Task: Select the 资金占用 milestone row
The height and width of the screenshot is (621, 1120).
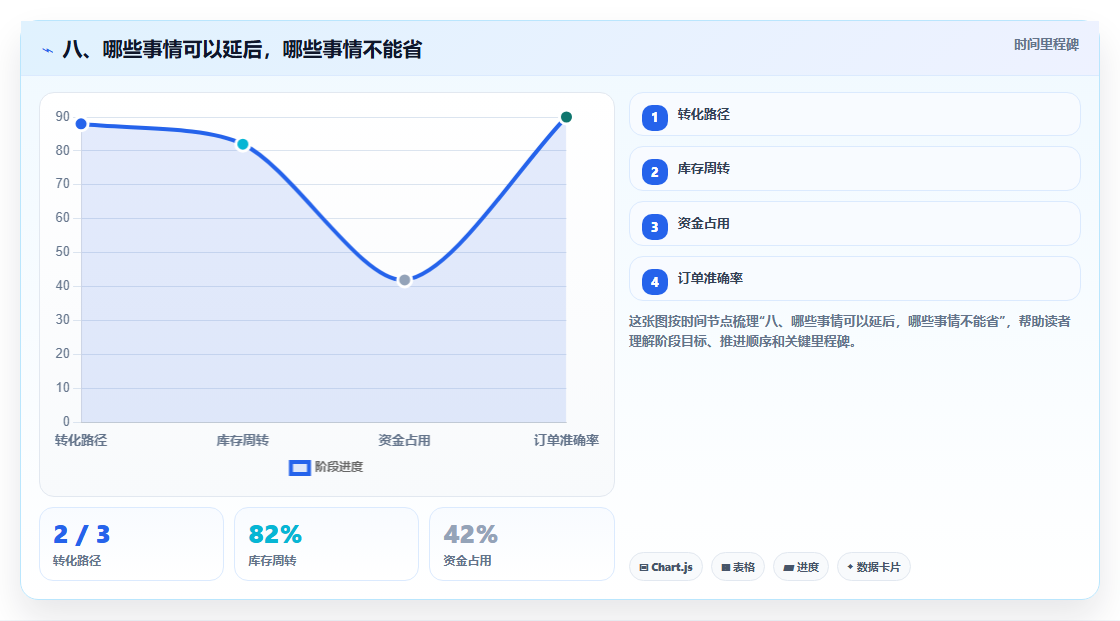Action: point(854,224)
